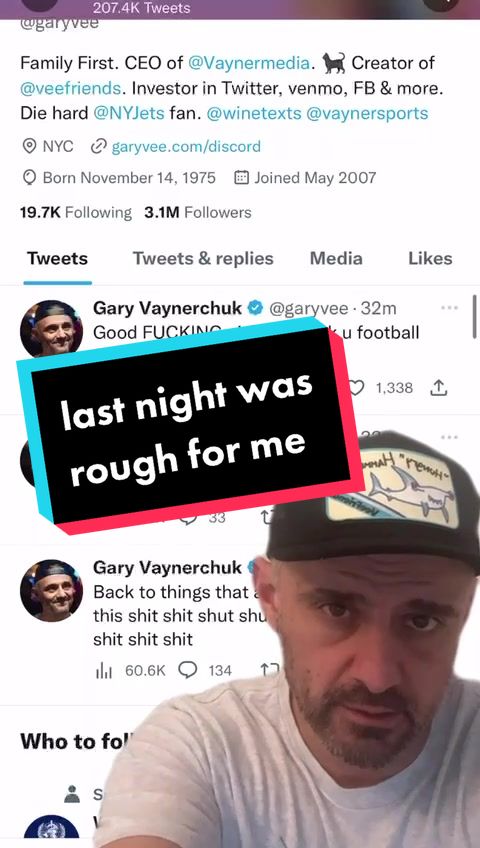
Task: Open Gary Vaynerchuk avatar on third tweet
Action: pos(51,591)
